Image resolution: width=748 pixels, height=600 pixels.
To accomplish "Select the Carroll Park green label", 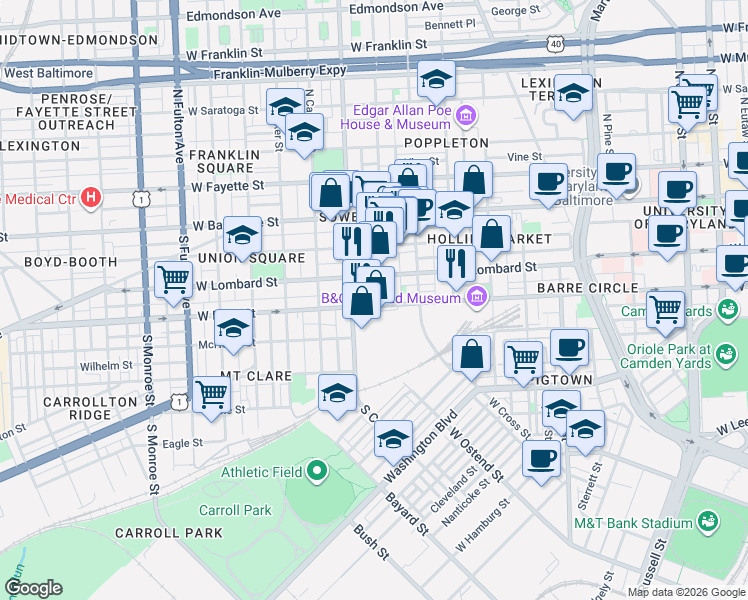I will tap(235, 510).
